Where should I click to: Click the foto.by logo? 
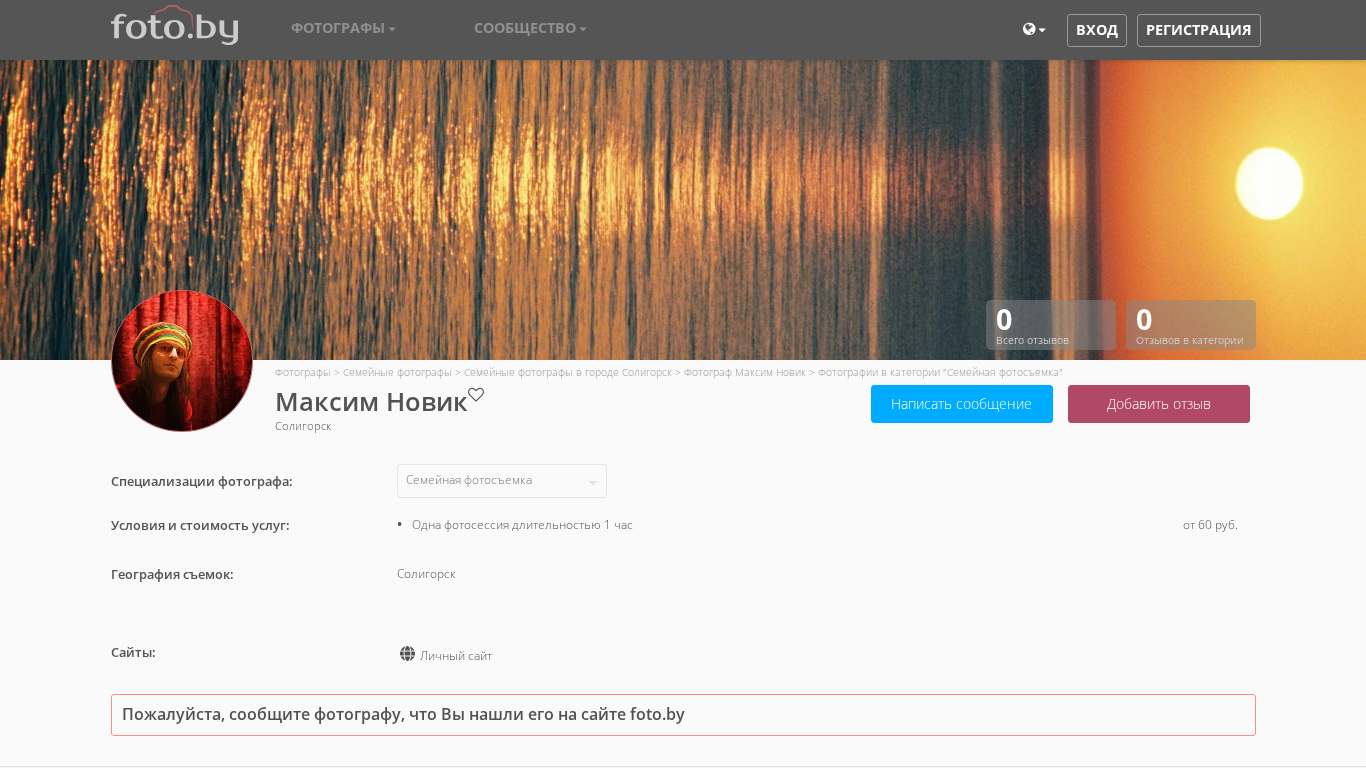pyautogui.click(x=175, y=25)
